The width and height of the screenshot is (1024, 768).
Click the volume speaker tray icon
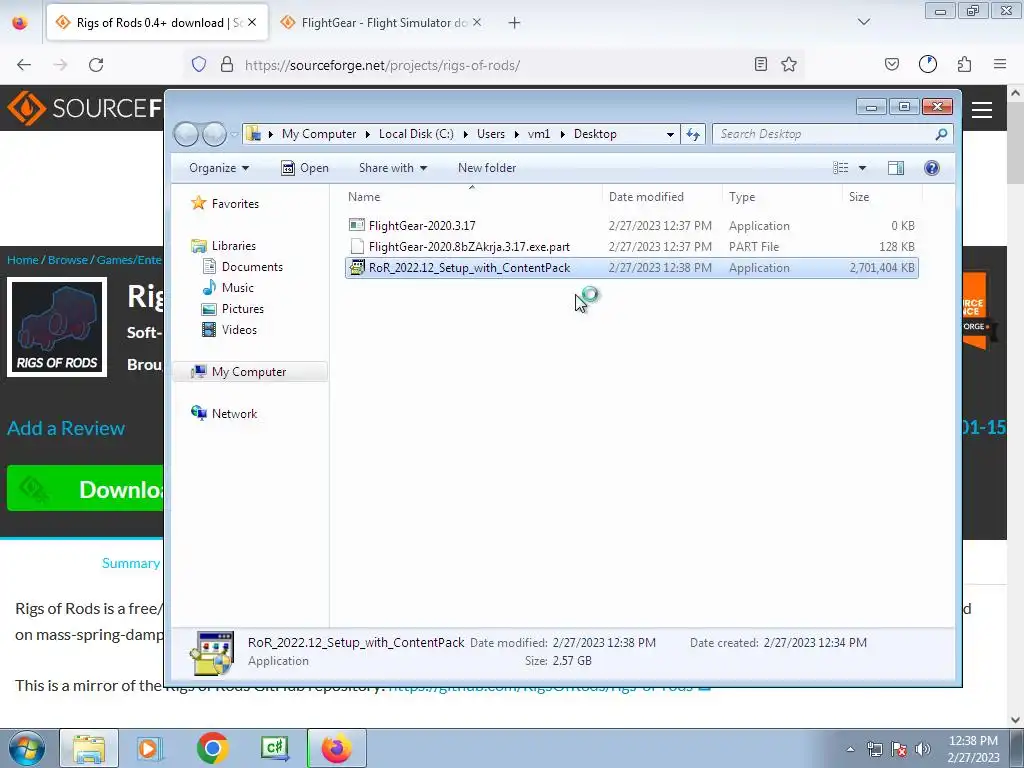pos(923,749)
